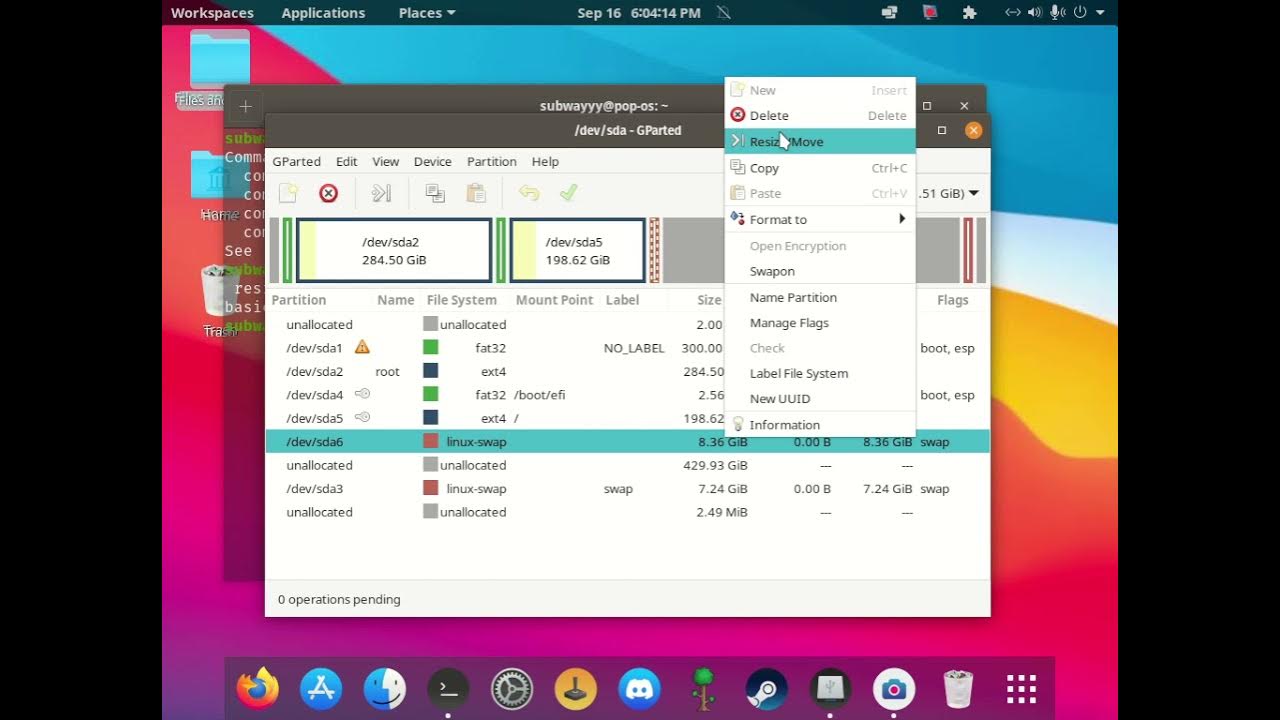Select the /dev/sda2 block in the disk map
1280x720 pixels.
click(394, 250)
